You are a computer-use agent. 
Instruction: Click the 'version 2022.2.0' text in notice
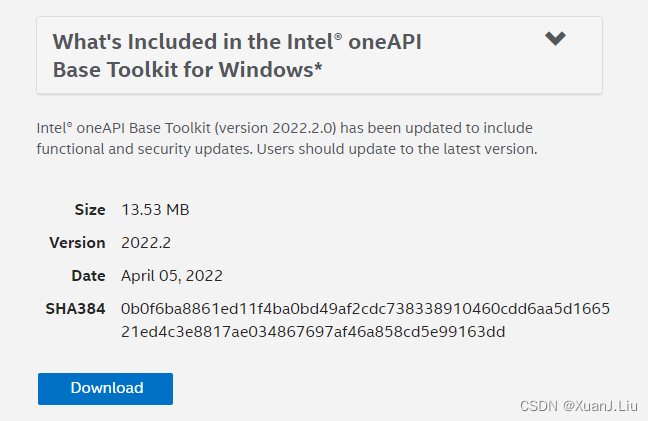284,129
